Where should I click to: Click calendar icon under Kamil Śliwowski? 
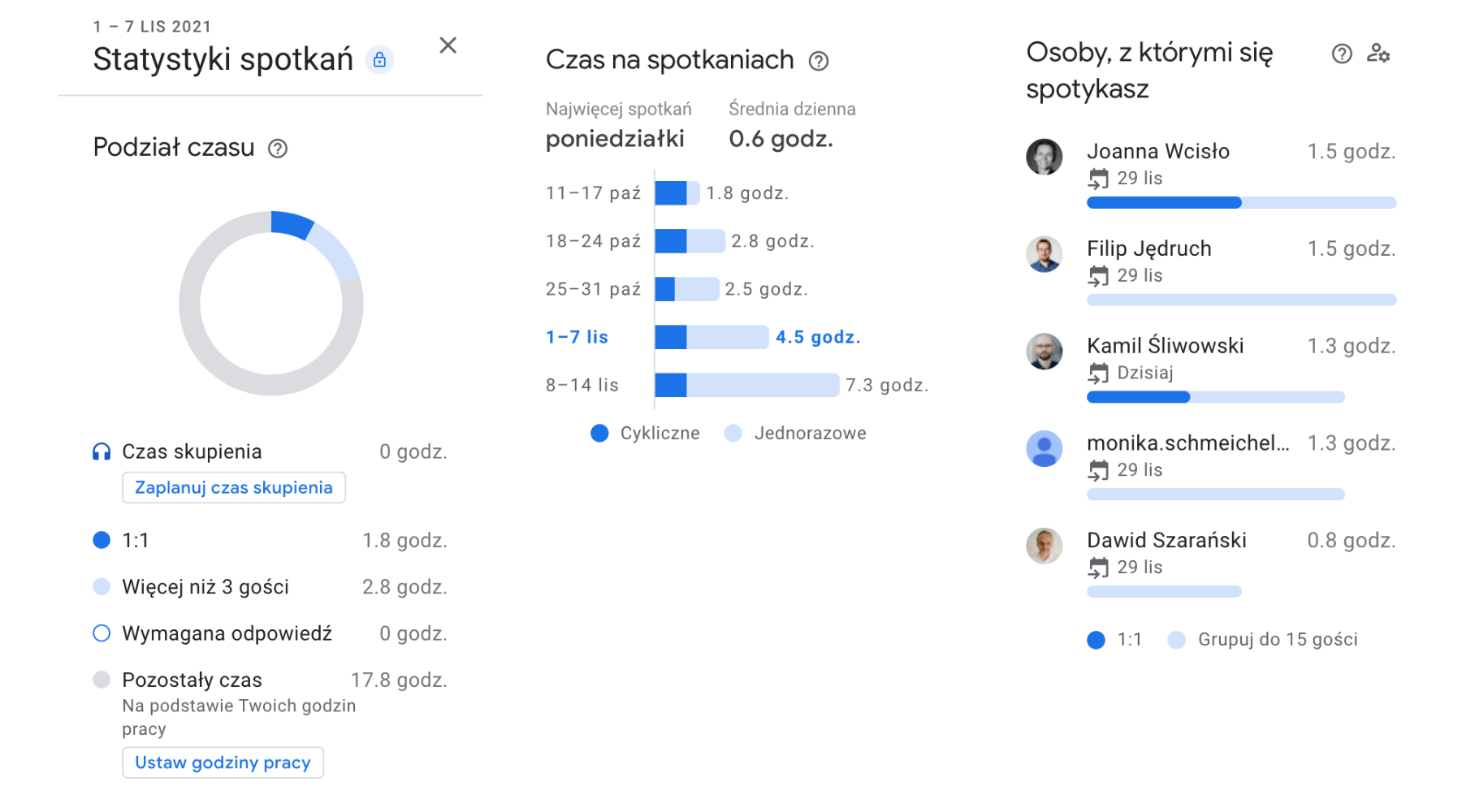tap(1098, 374)
